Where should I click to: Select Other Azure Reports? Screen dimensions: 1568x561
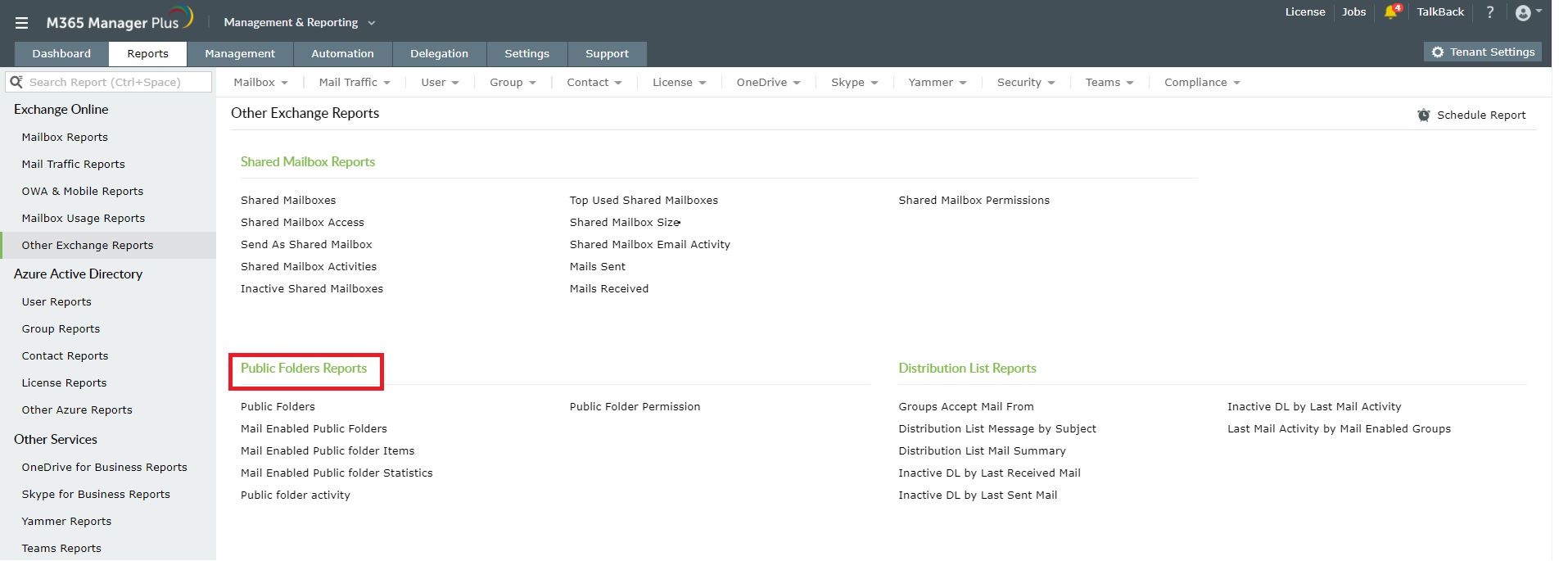click(x=77, y=410)
